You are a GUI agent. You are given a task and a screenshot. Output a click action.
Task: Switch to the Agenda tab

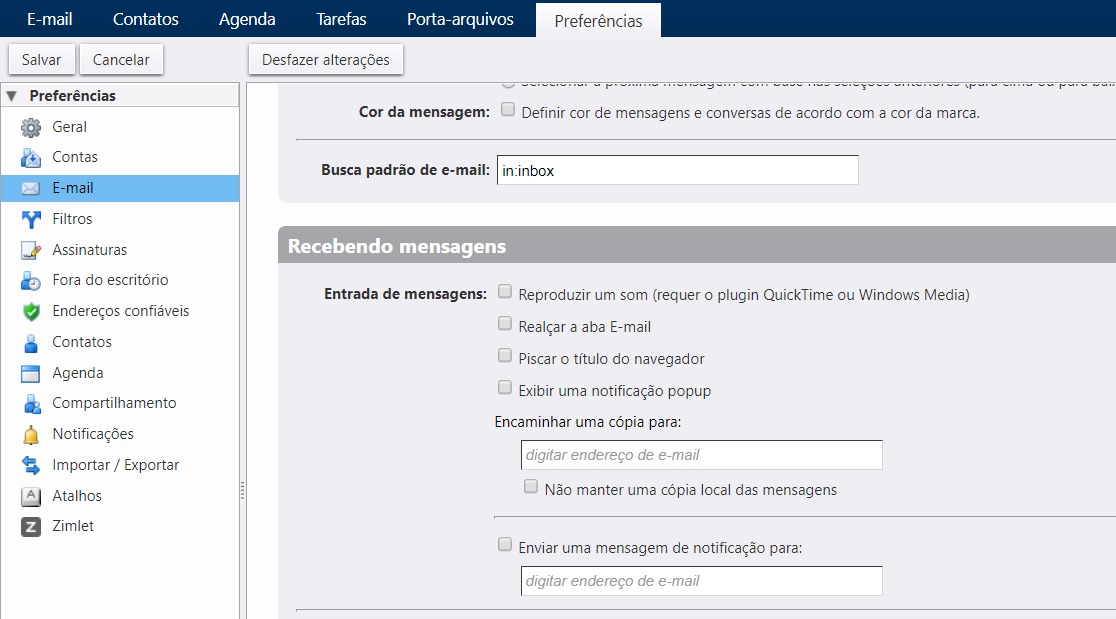246,19
